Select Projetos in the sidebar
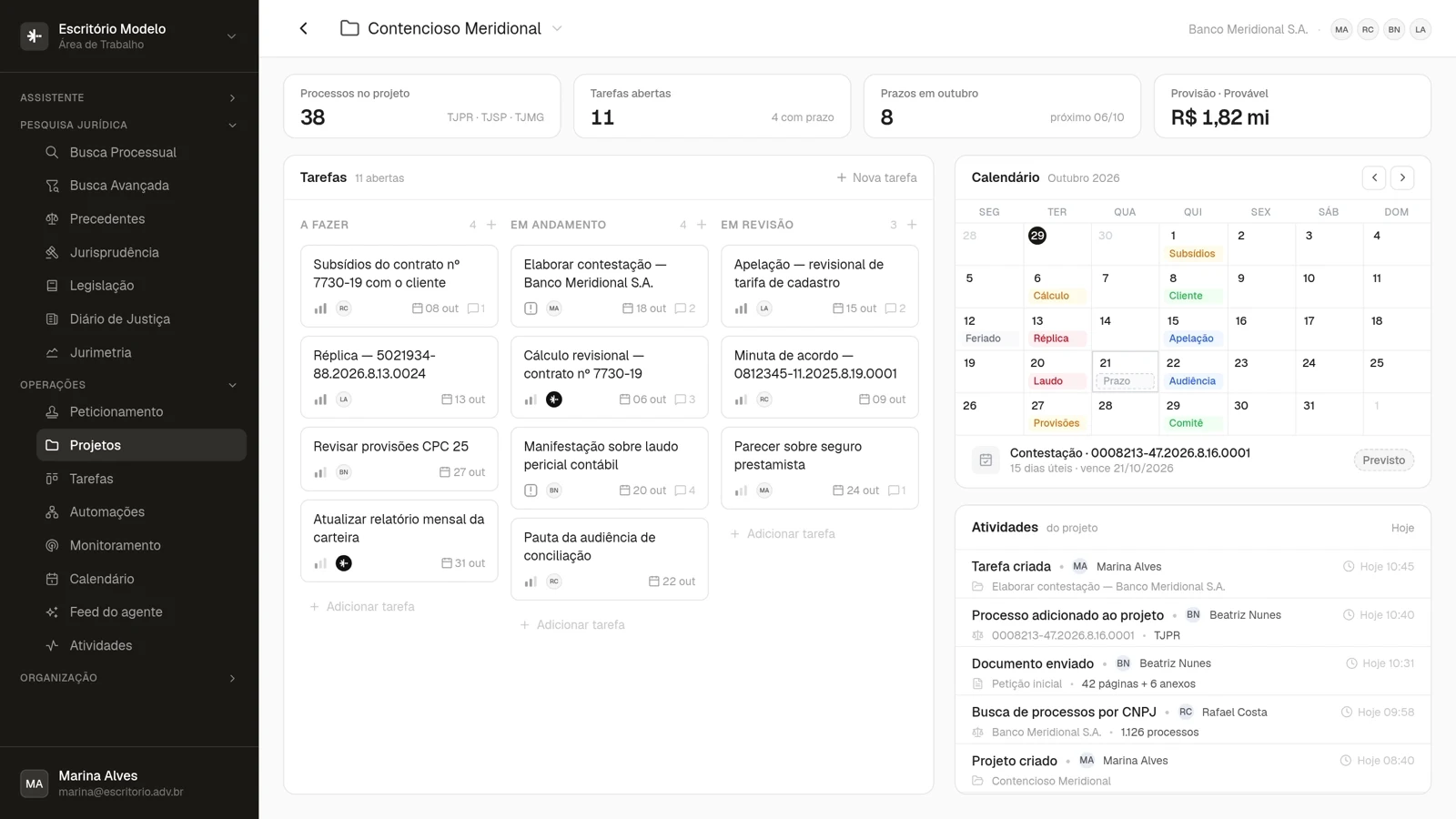The width and height of the screenshot is (1456, 819). [x=141, y=445]
